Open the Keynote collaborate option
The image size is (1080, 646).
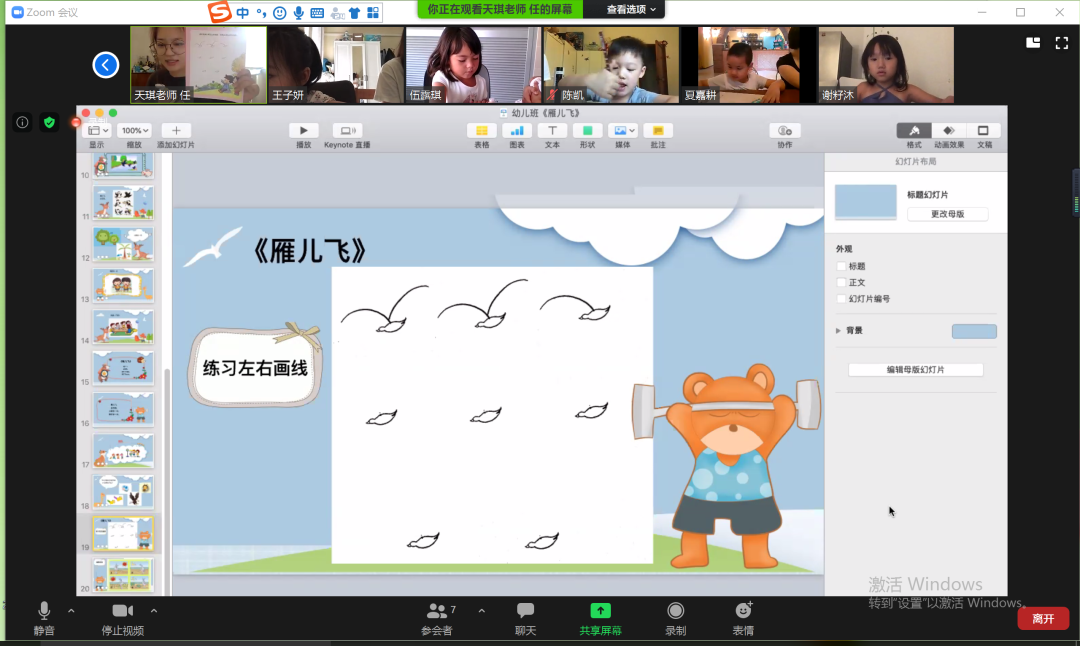(785, 130)
